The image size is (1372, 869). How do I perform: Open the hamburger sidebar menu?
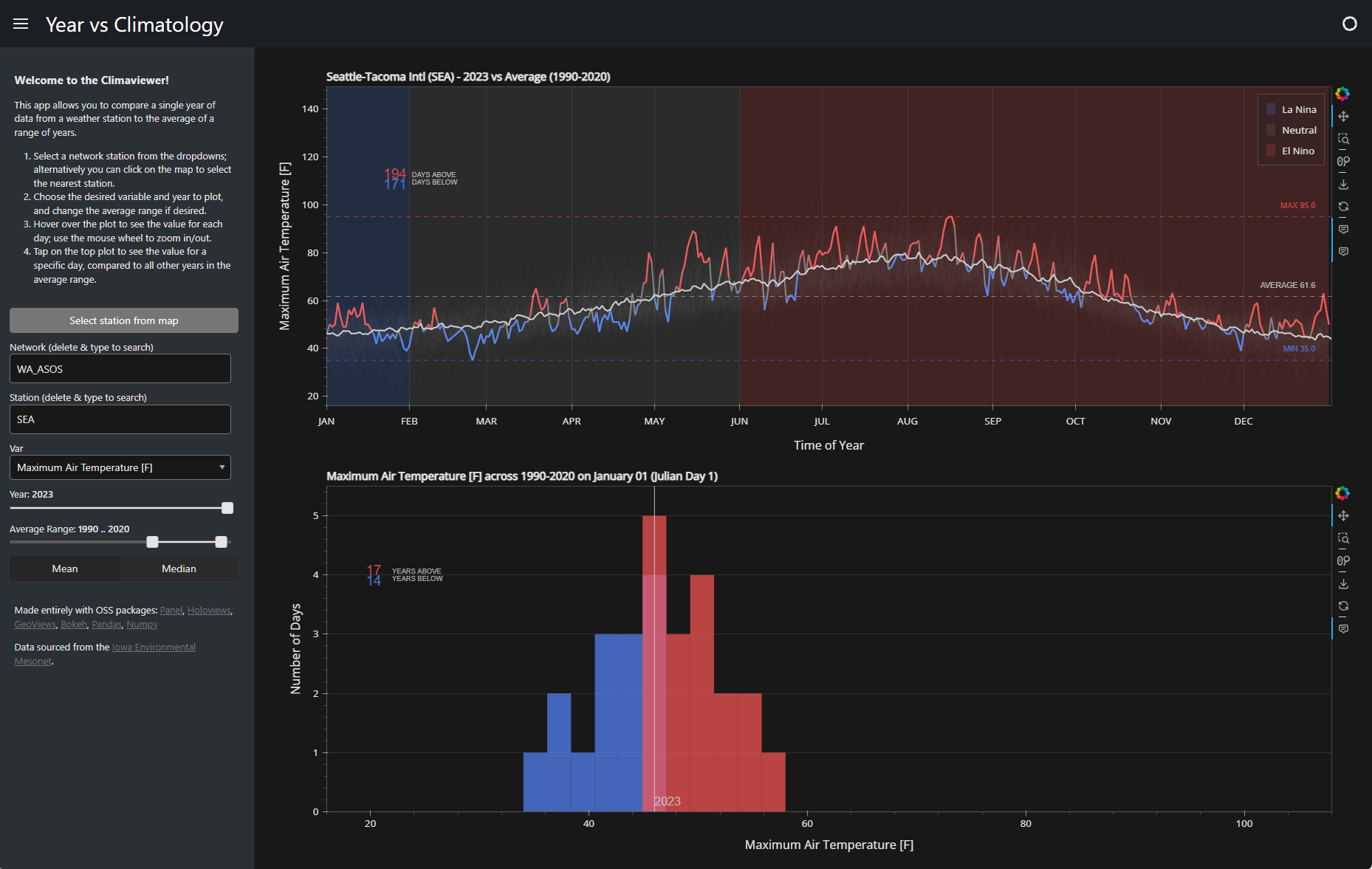pyautogui.click(x=21, y=24)
